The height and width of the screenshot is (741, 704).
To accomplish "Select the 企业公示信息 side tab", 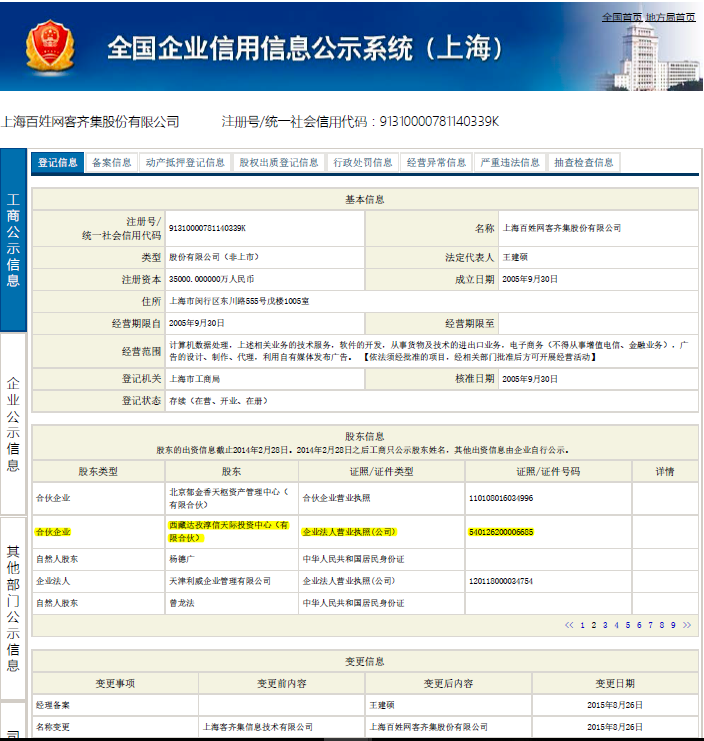I will (13, 424).
